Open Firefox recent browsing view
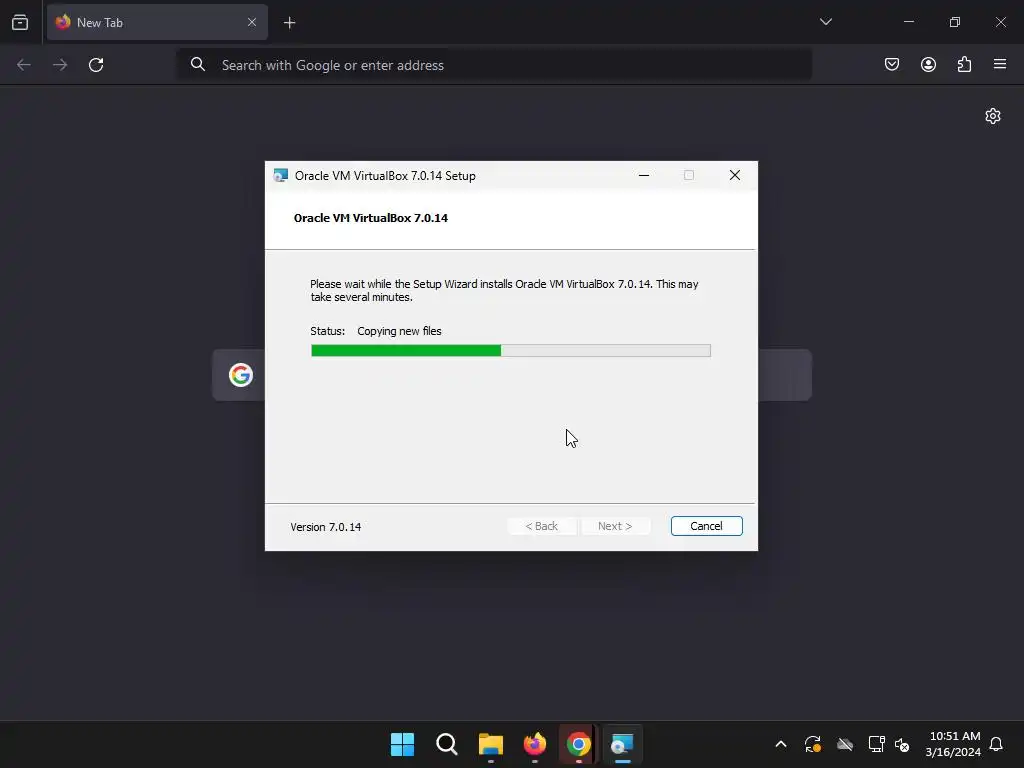The image size is (1024, 768). (x=20, y=22)
